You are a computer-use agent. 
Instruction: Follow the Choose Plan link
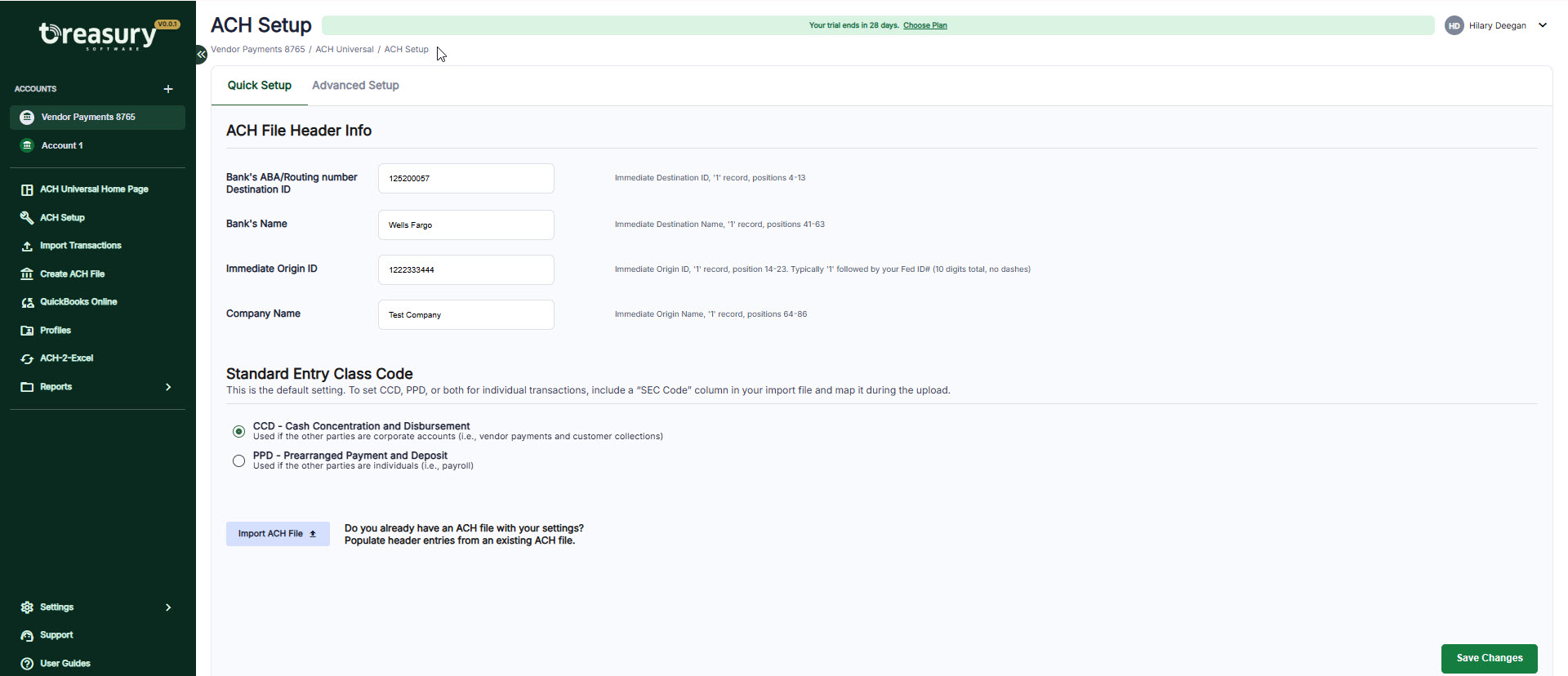tap(924, 25)
